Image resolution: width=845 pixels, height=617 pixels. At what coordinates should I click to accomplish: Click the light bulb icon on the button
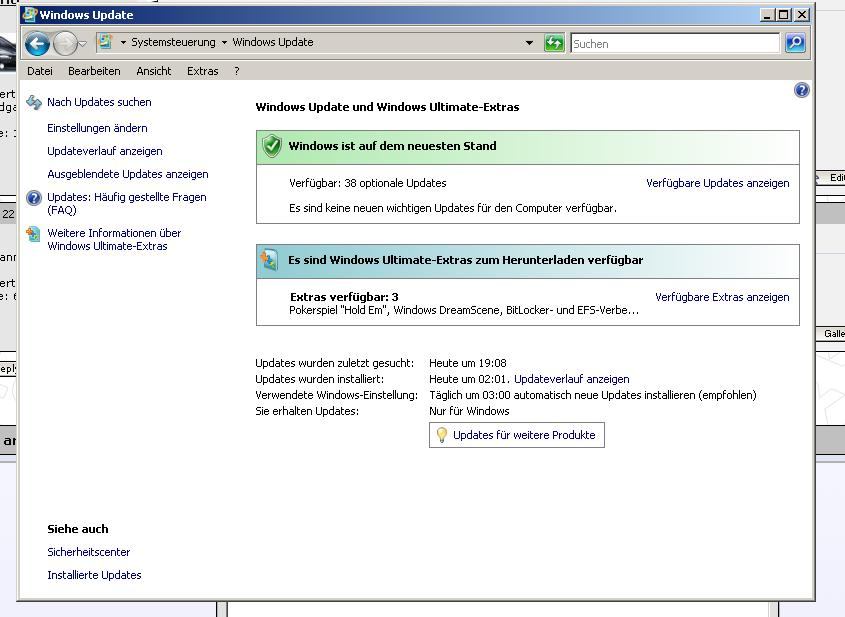tap(441, 435)
